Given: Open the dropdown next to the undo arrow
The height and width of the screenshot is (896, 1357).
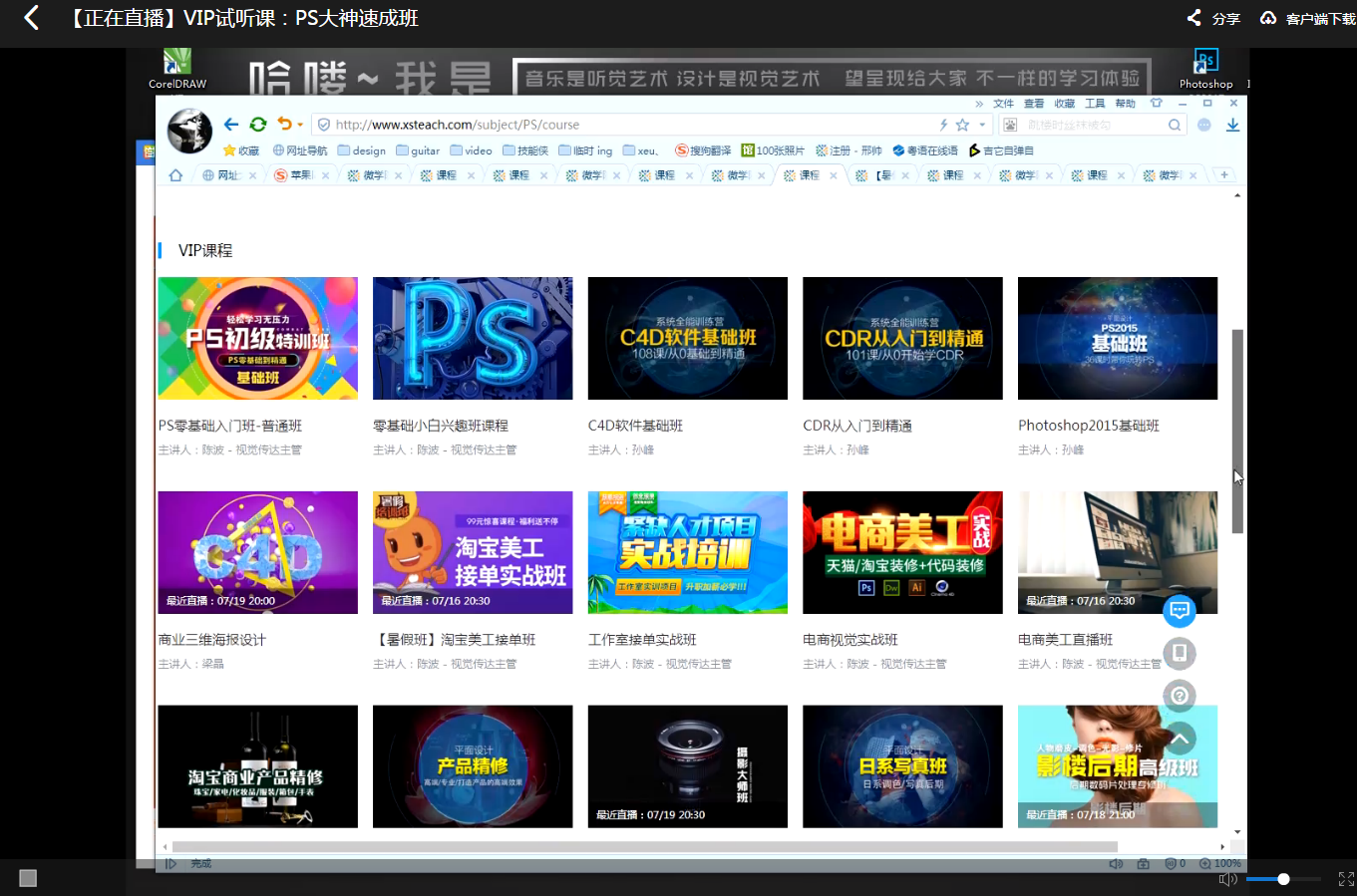Looking at the screenshot, I should click(x=300, y=126).
